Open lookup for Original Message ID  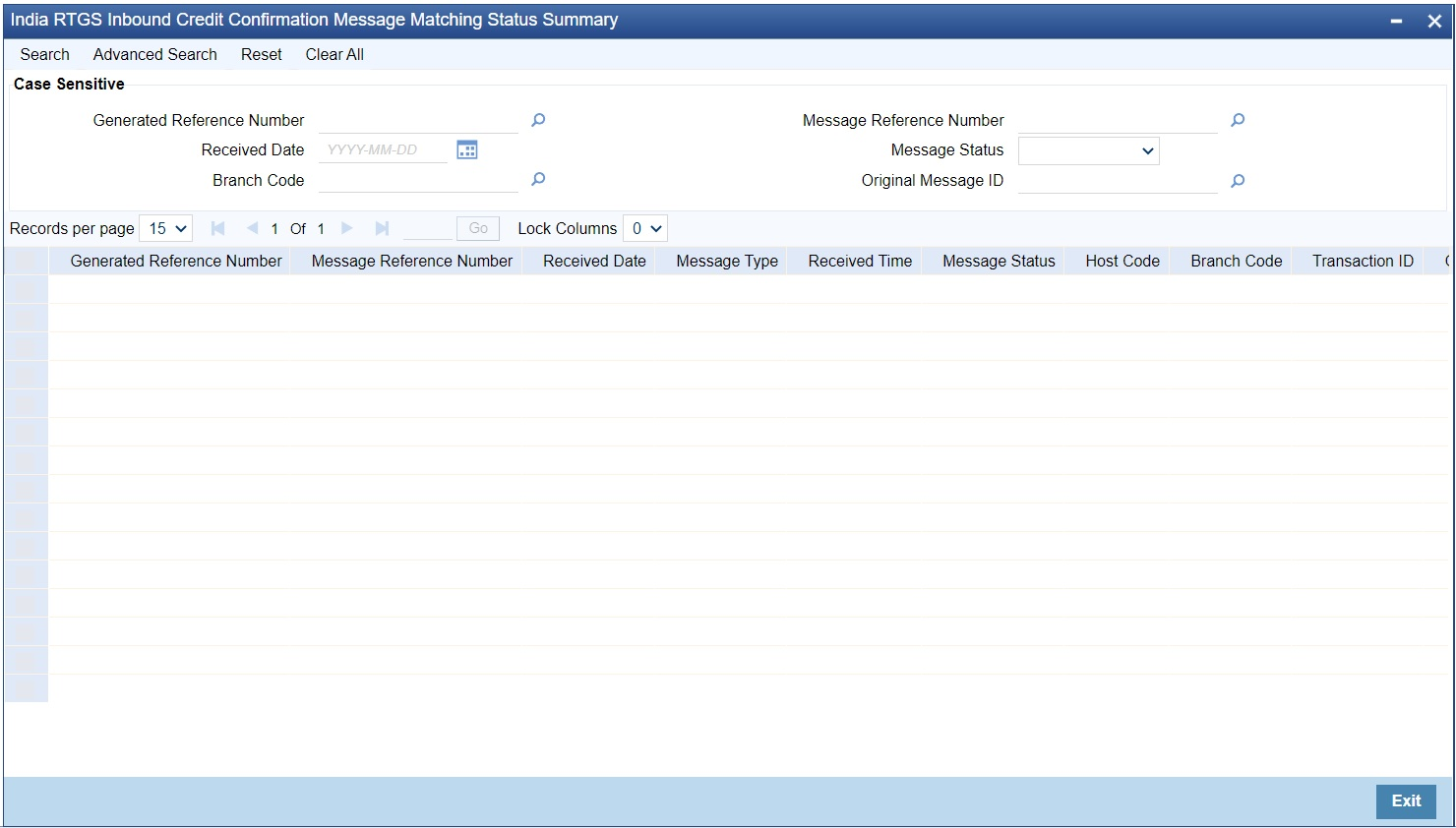point(1238,181)
